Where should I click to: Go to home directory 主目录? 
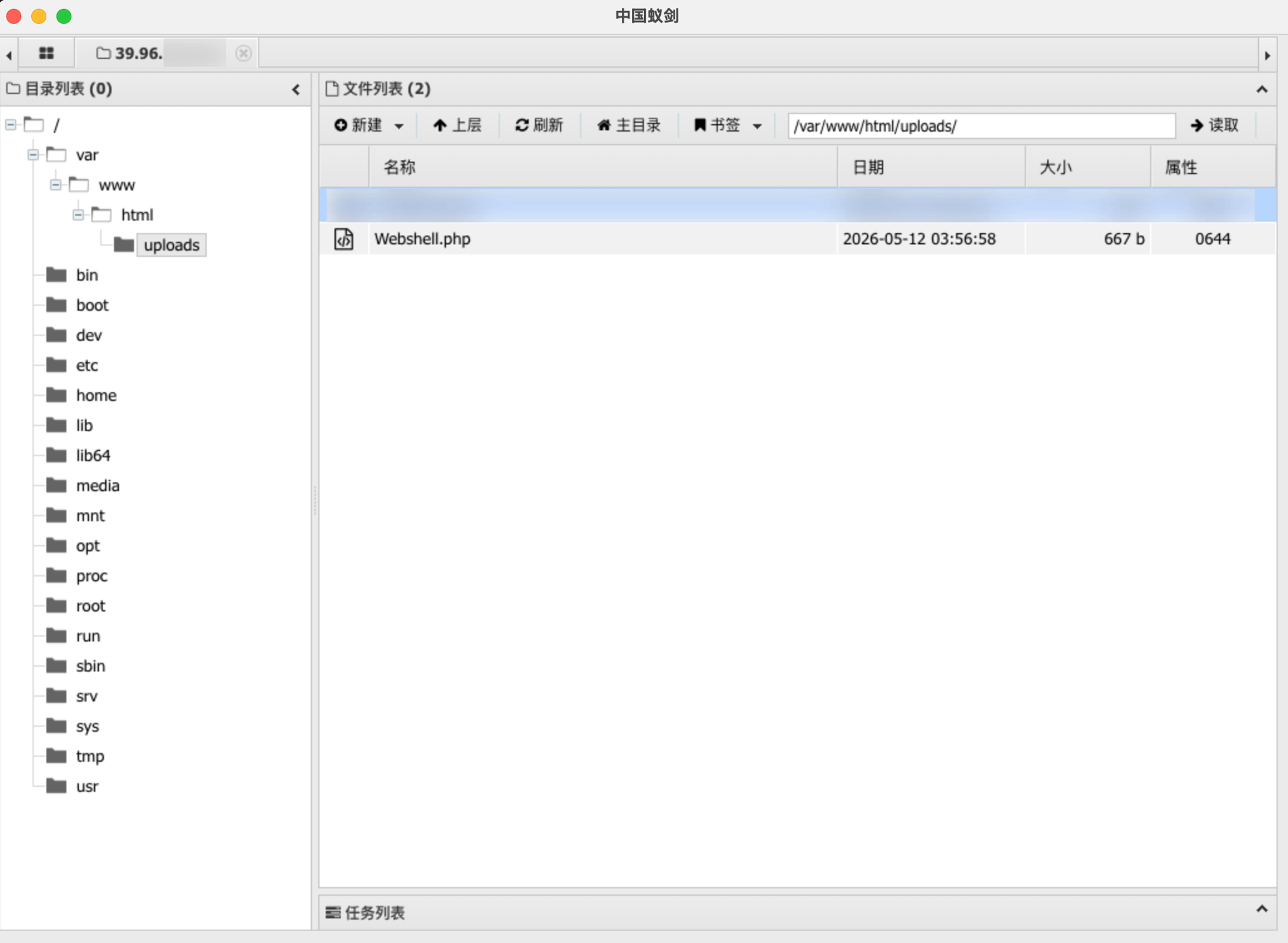click(628, 126)
